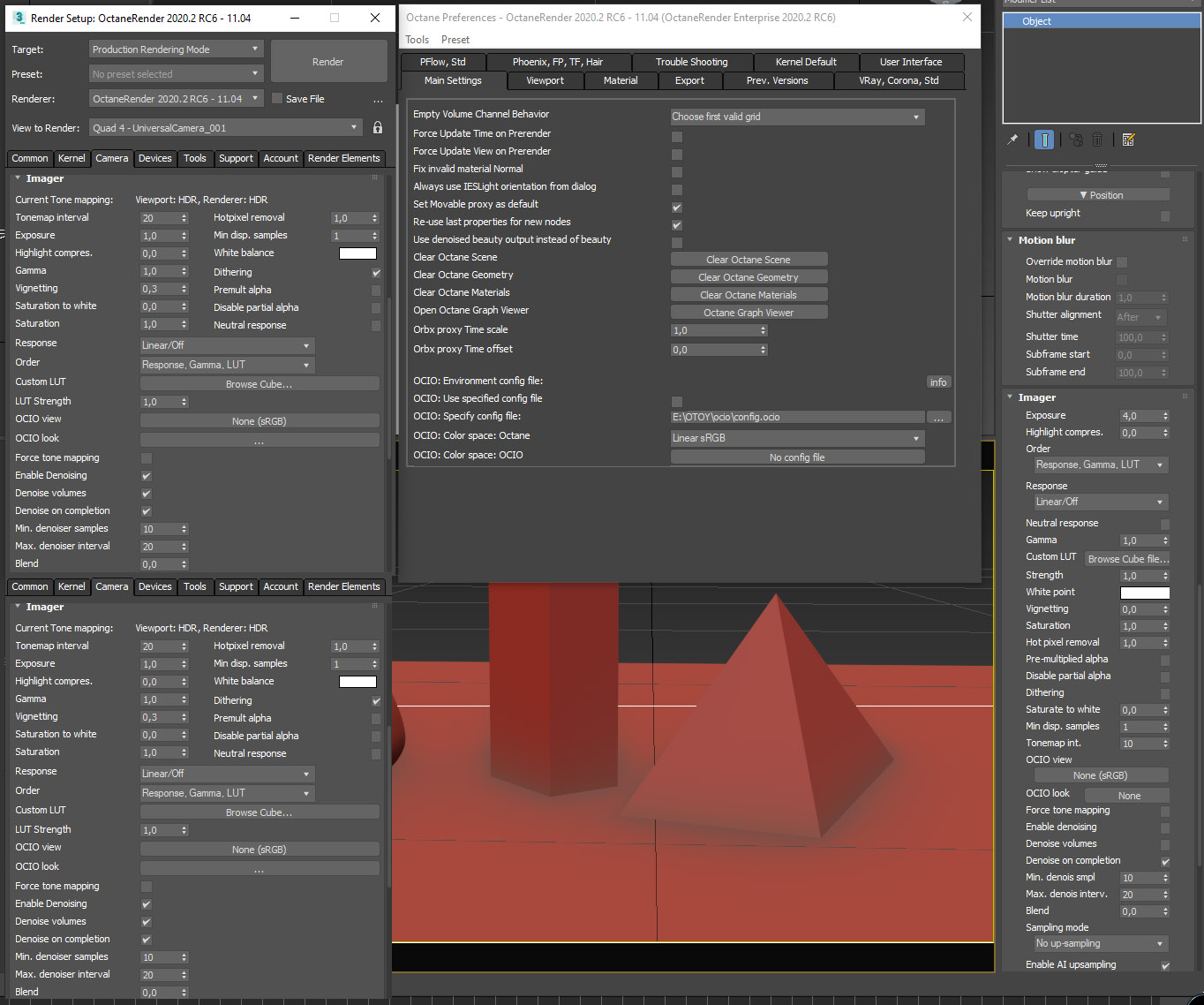Select Object entry in the modifier list
The height and width of the screenshot is (1005, 1204).
tap(1101, 21)
